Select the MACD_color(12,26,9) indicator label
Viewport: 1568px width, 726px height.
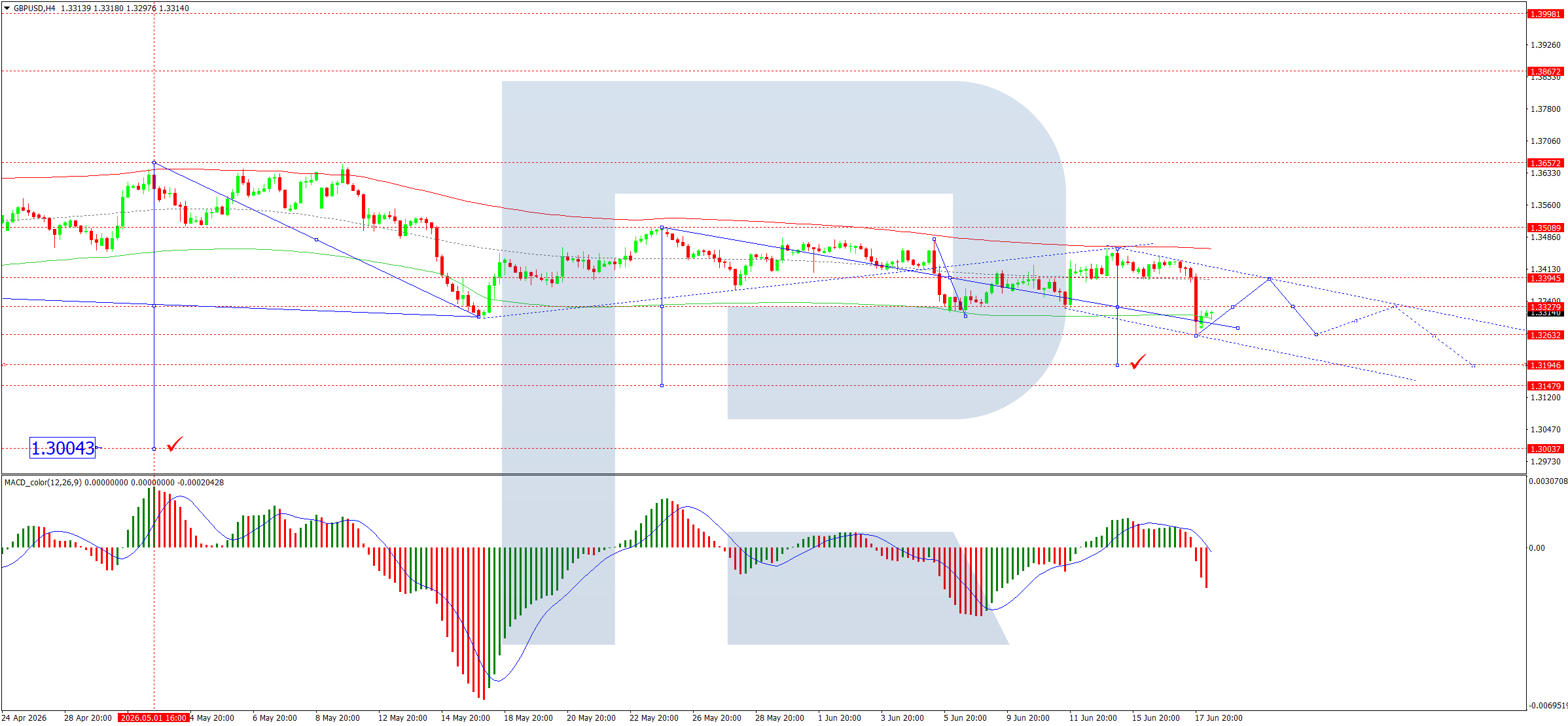tap(43, 483)
